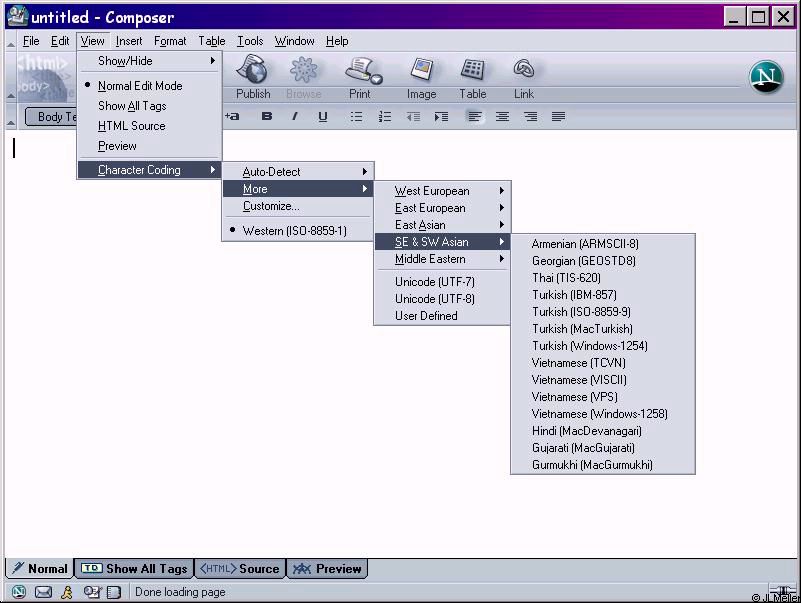
Task: Indent the paragraph
Action: point(441,117)
